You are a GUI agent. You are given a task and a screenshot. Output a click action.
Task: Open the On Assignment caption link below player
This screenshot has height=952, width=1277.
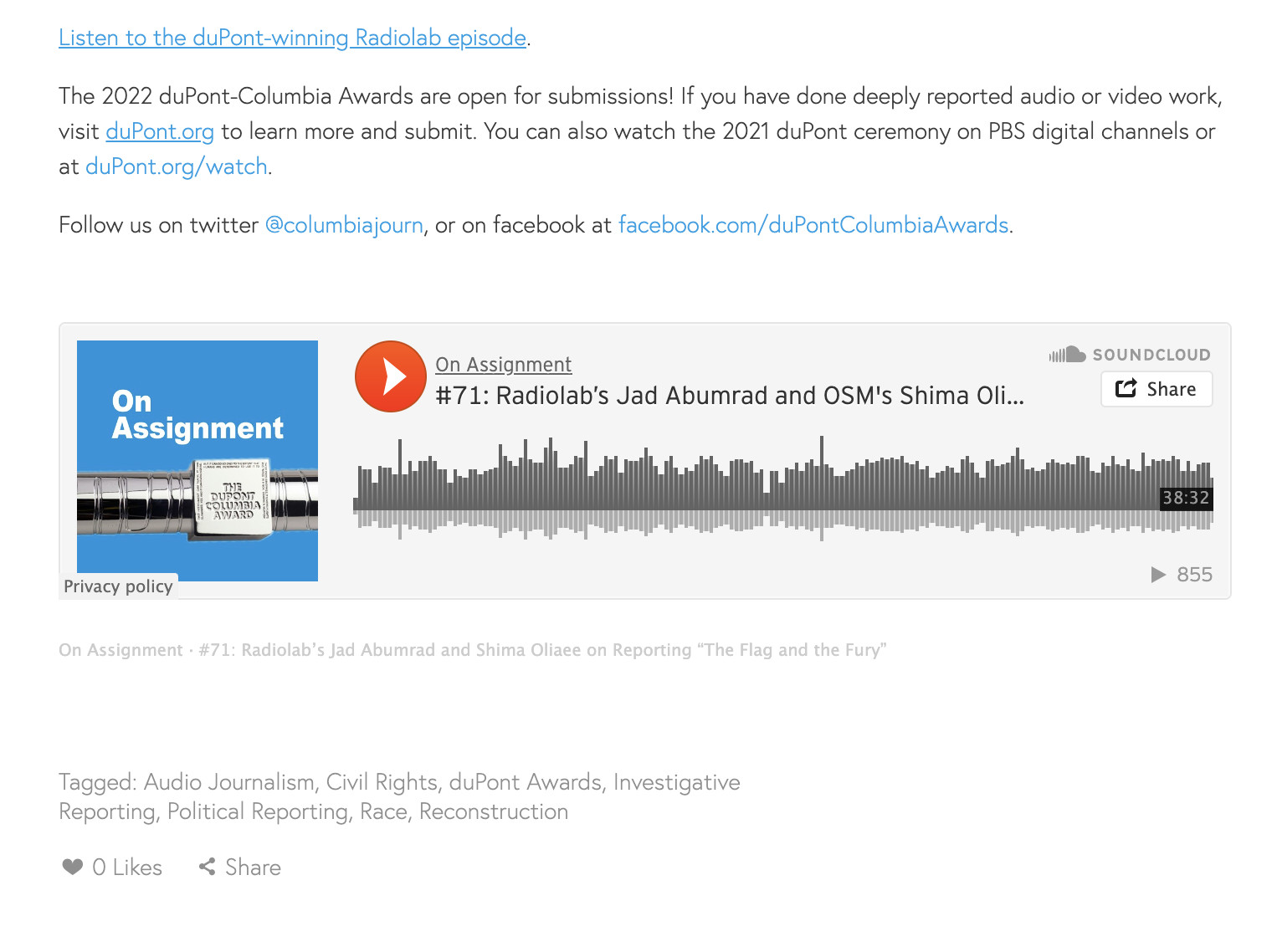point(121,650)
